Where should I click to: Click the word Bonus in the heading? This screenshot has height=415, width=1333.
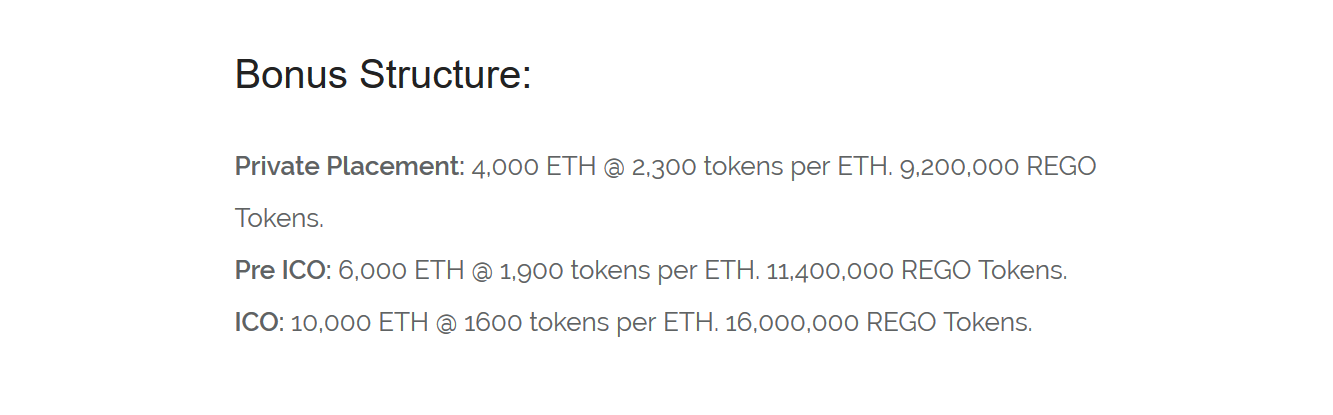coord(291,75)
